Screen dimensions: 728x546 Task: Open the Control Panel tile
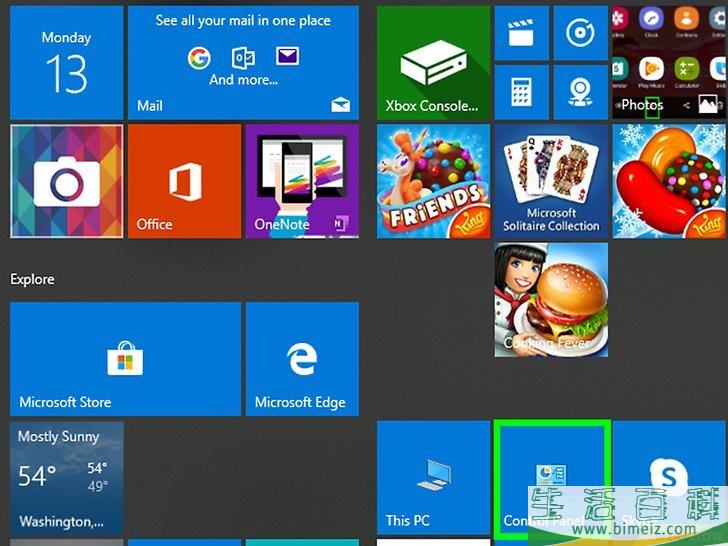(551, 478)
